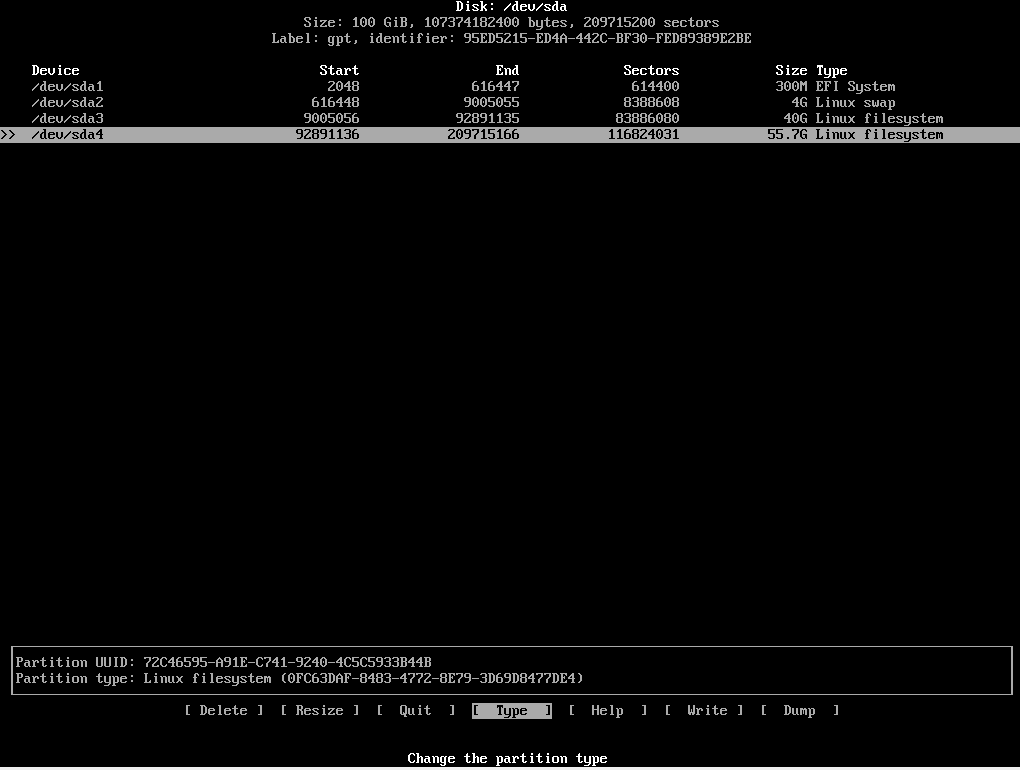Activate the highlighted Type option
The height and width of the screenshot is (770, 1020).
tap(511, 711)
